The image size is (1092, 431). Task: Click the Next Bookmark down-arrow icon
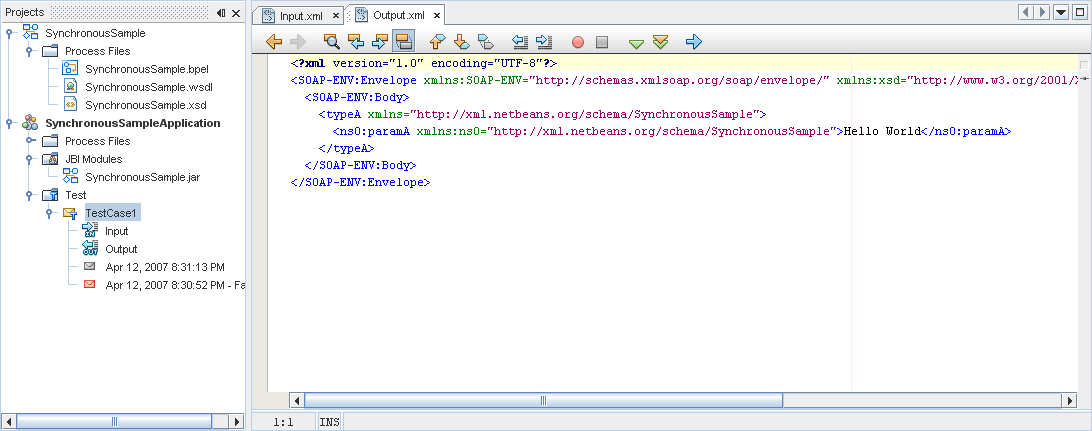461,42
